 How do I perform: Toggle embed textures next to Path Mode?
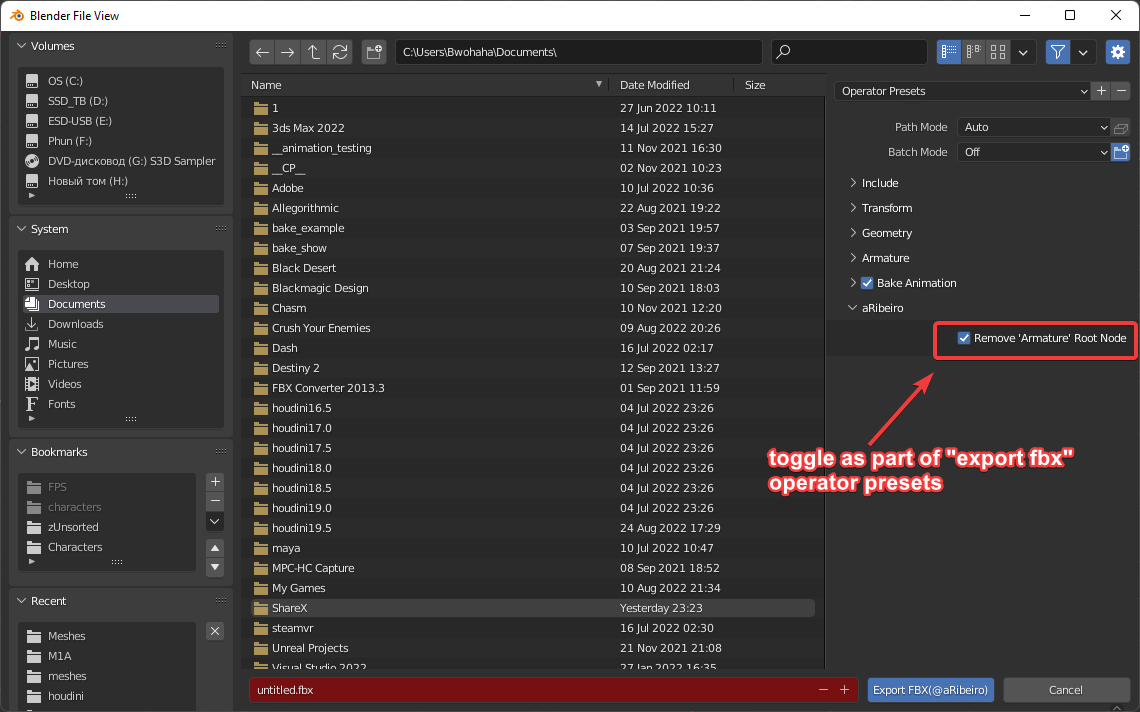(1120, 128)
